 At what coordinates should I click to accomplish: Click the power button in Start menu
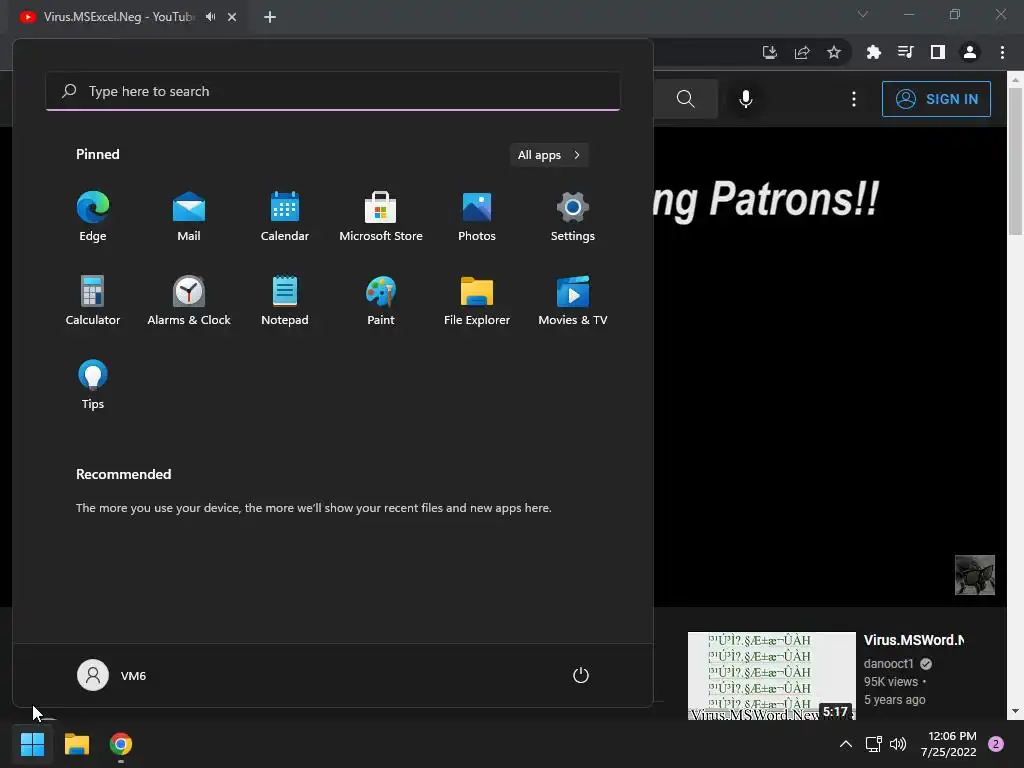[x=581, y=675]
